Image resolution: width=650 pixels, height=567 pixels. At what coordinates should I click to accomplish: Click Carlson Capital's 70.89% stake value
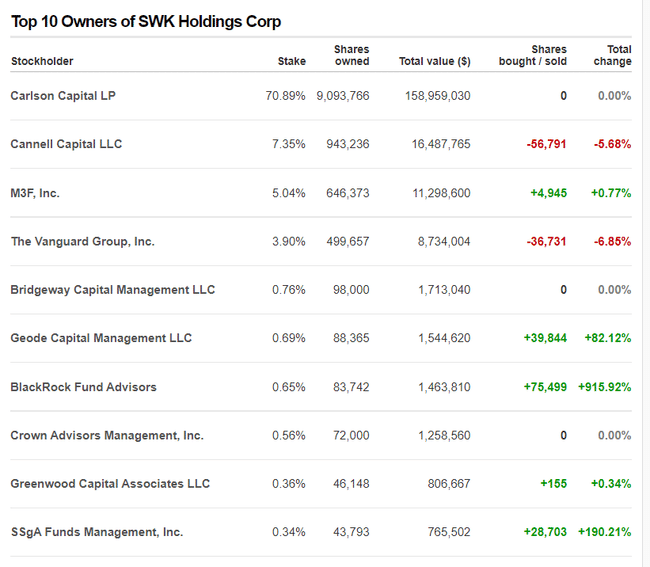click(285, 96)
